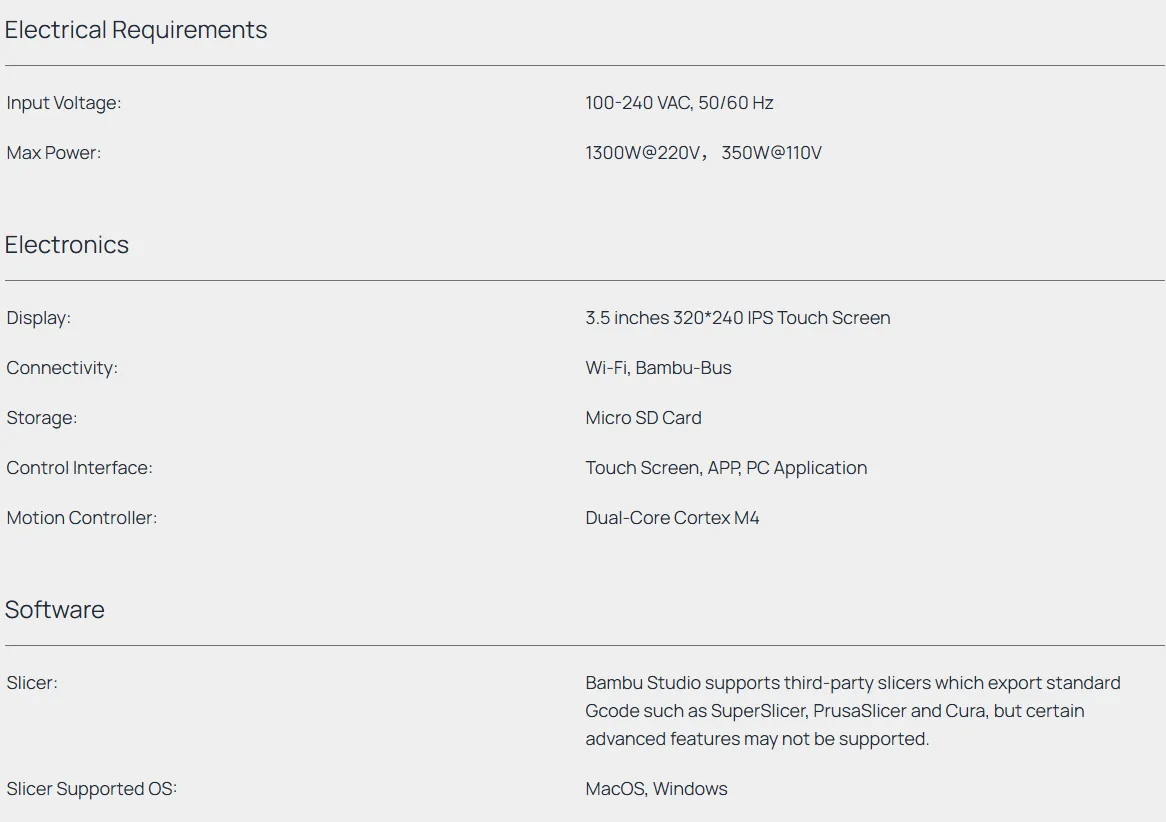Click the Input Voltage label
Image resolution: width=1166 pixels, height=822 pixels.
(64, 103)
